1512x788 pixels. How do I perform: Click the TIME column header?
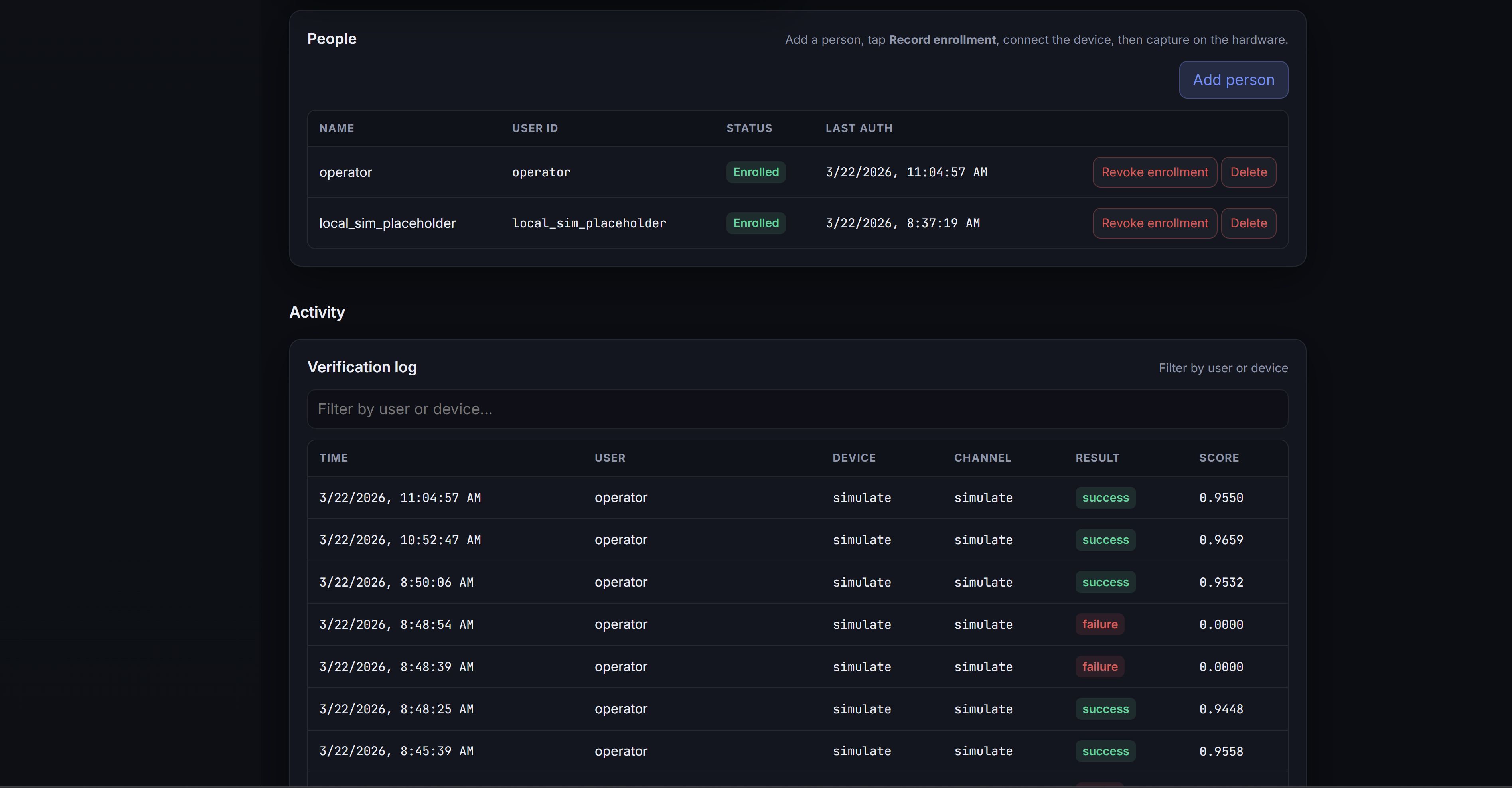pyautogui.click(x=334, y=458)
